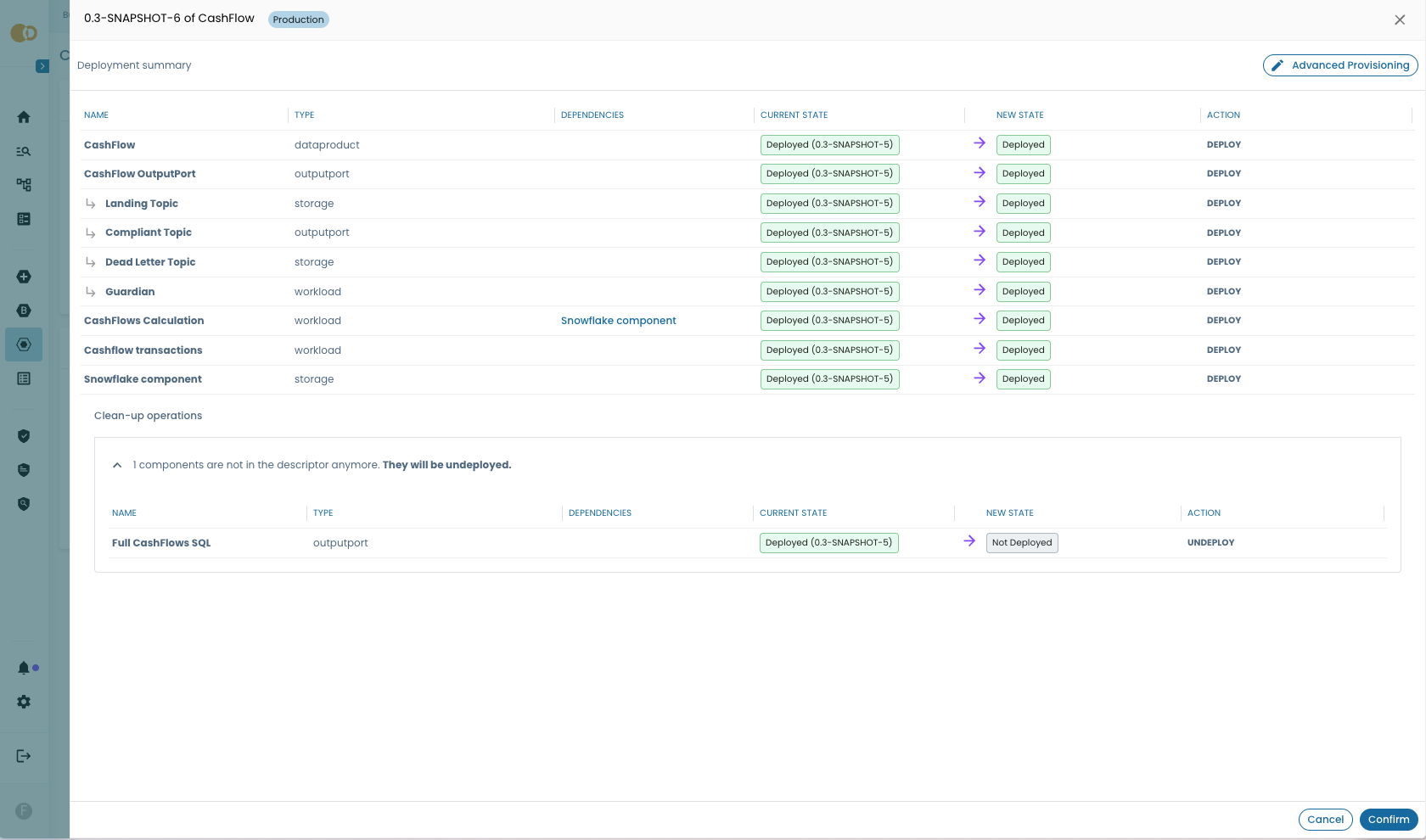This screenshot has width=1426, height=840.
Task: Click the shield with lines icon in sidebar
Action: (x=24, y=470)
